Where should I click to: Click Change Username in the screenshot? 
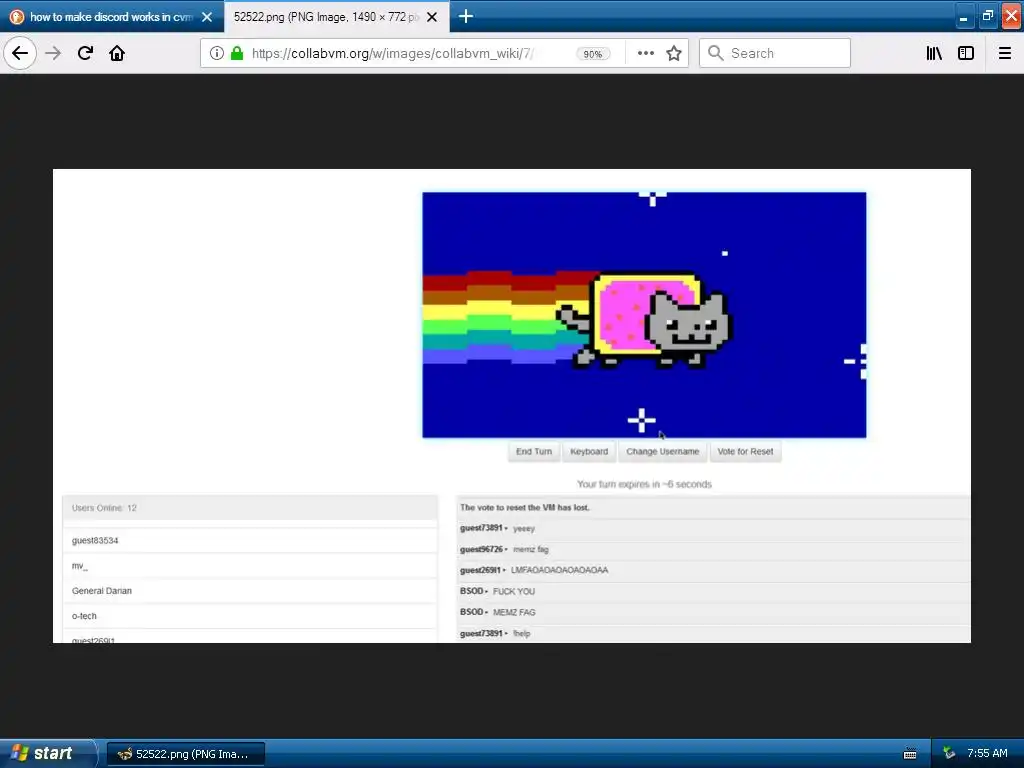tap(662, 451)
